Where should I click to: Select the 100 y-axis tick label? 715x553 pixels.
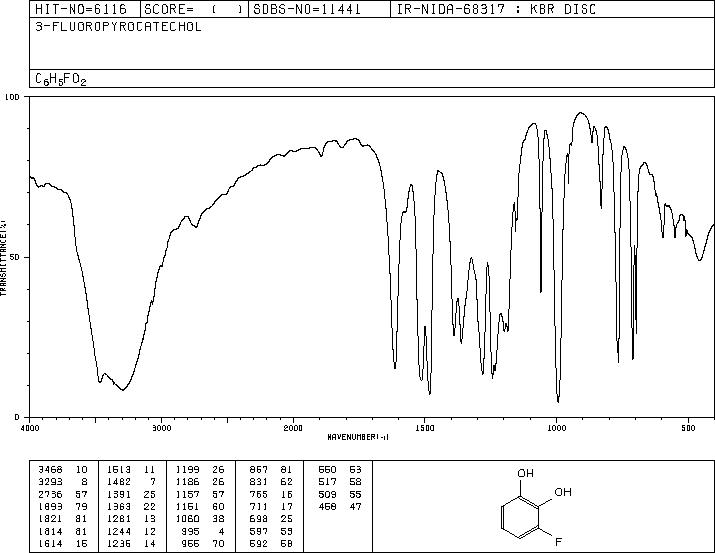[13, 97]
